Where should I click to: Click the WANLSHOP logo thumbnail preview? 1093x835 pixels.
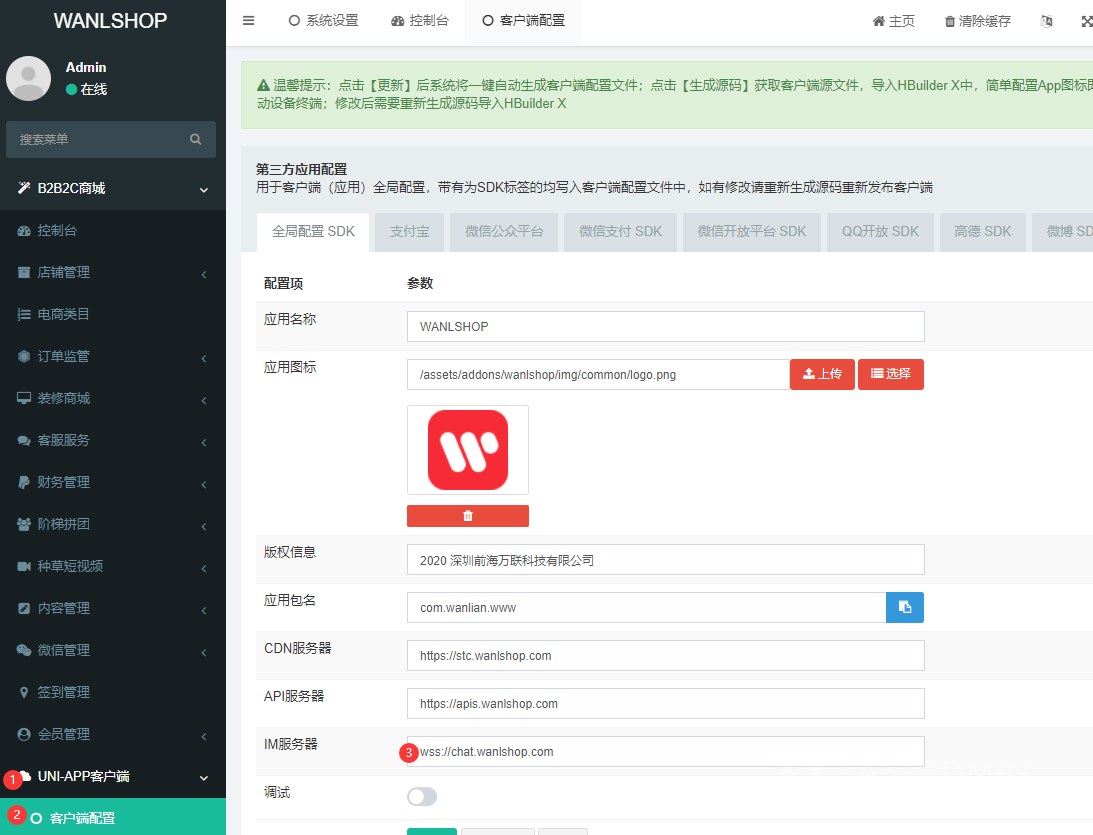[x=468, y=450]
